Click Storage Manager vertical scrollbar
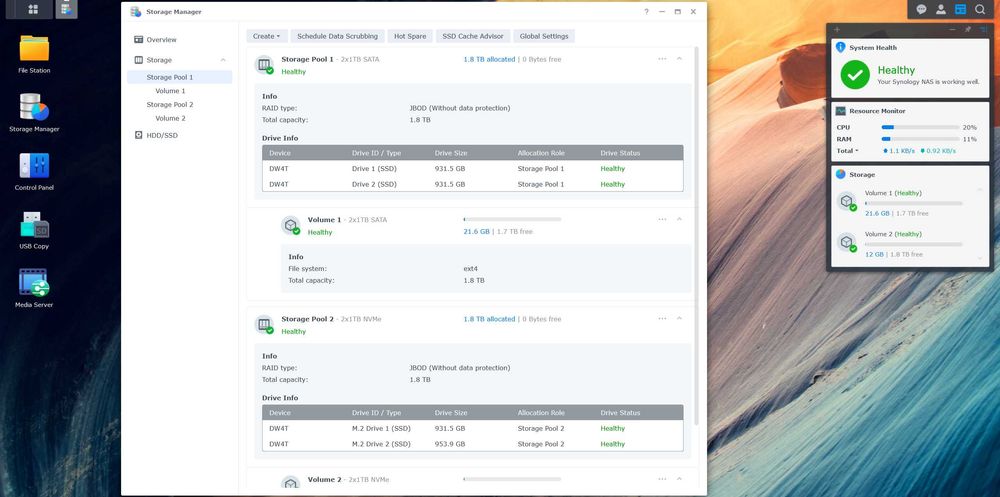 tap(696, 236)
